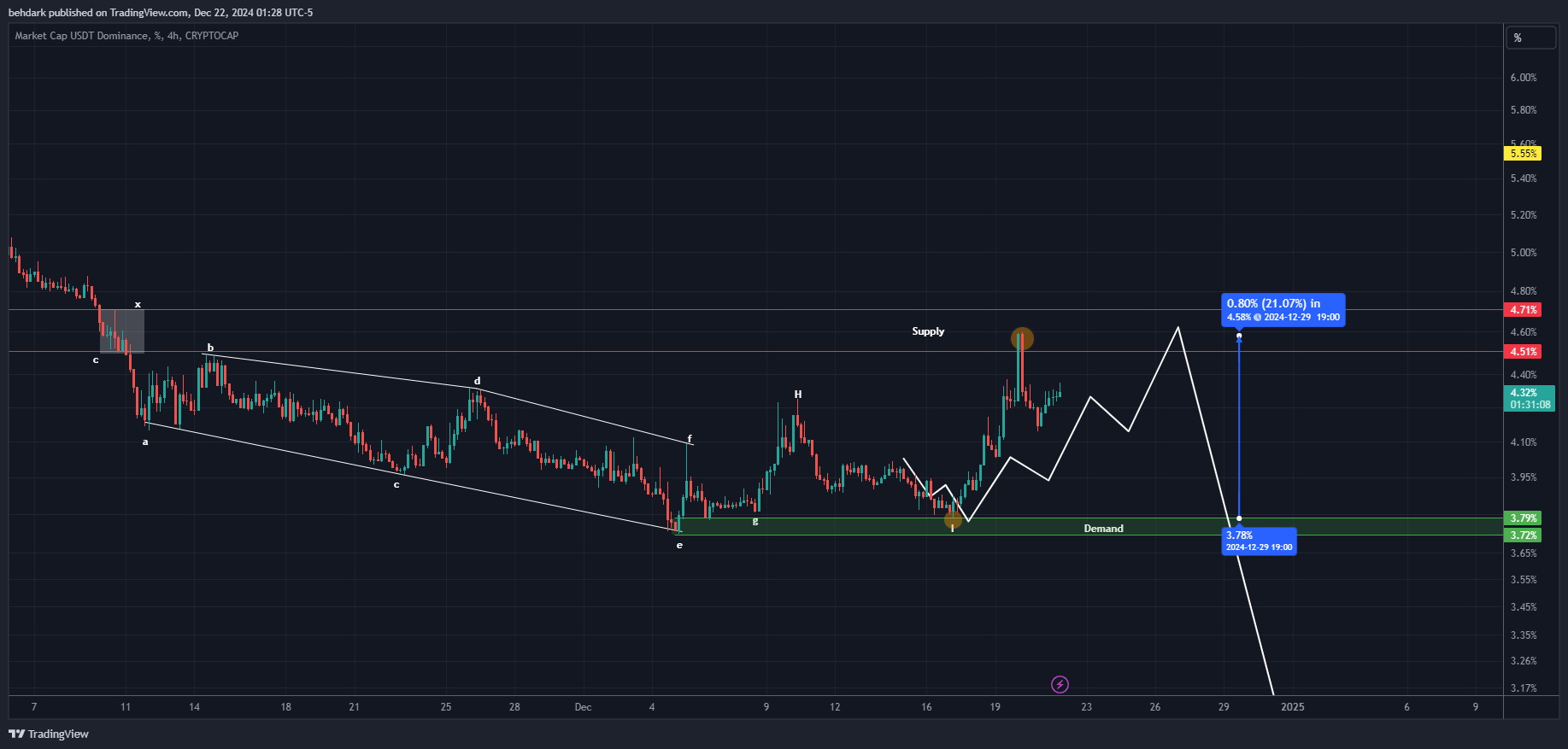Select the 'Demand' text annotation

click(x=1103, y=529)
